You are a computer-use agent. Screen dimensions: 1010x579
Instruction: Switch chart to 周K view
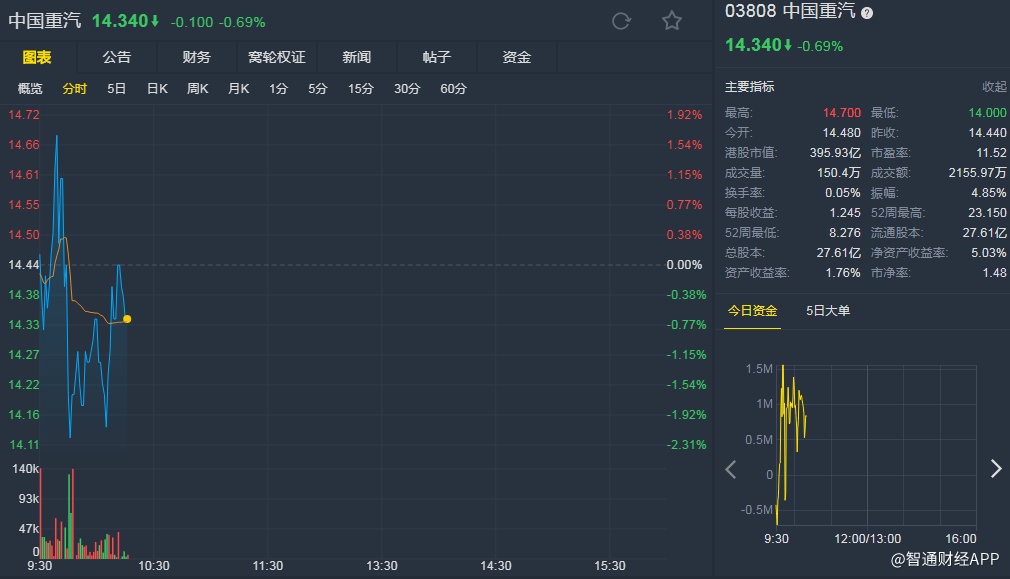pyautogui.click(x=197, y=89)
